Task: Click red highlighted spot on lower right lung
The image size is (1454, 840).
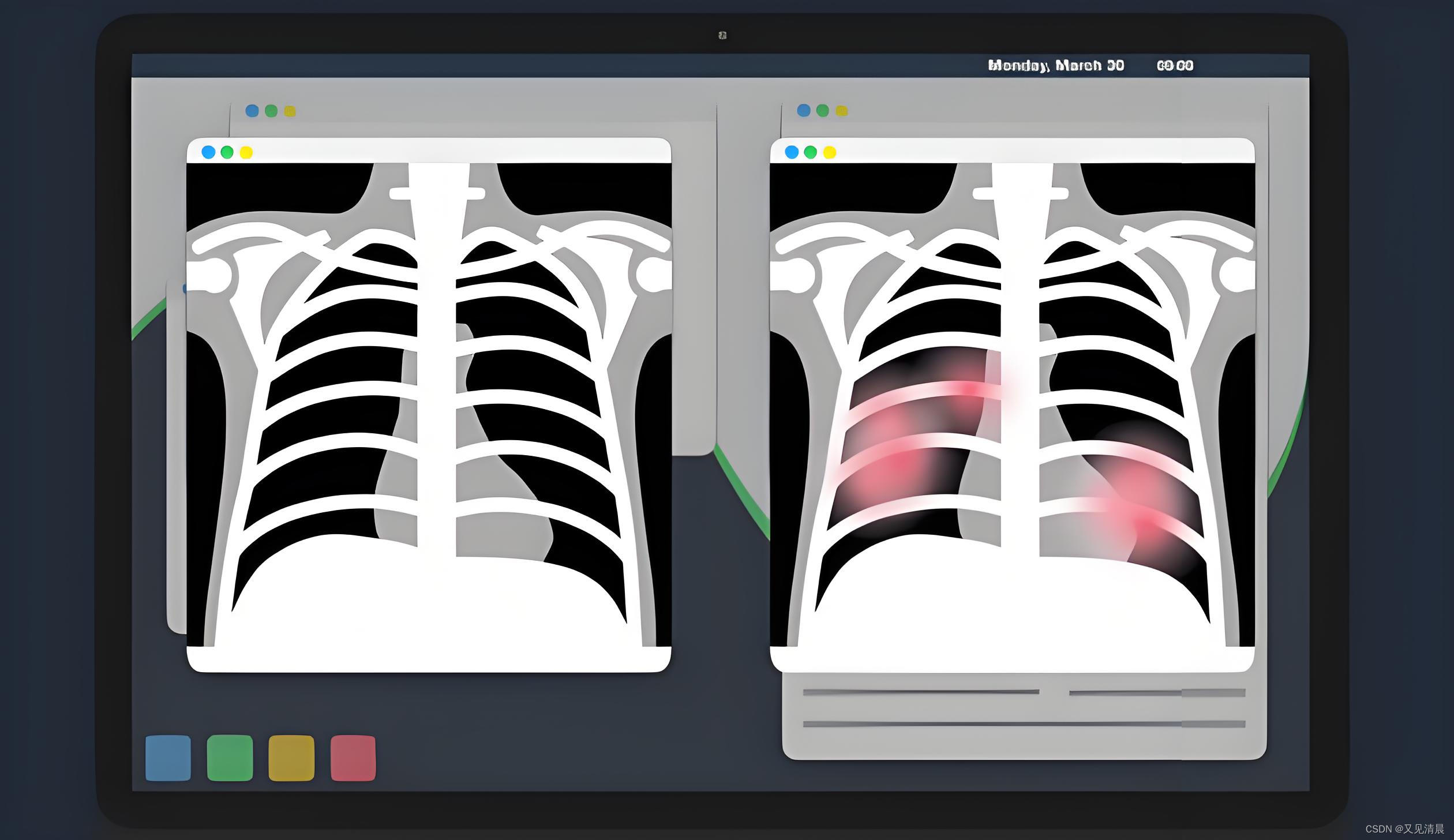Action: click(1145, 522)
